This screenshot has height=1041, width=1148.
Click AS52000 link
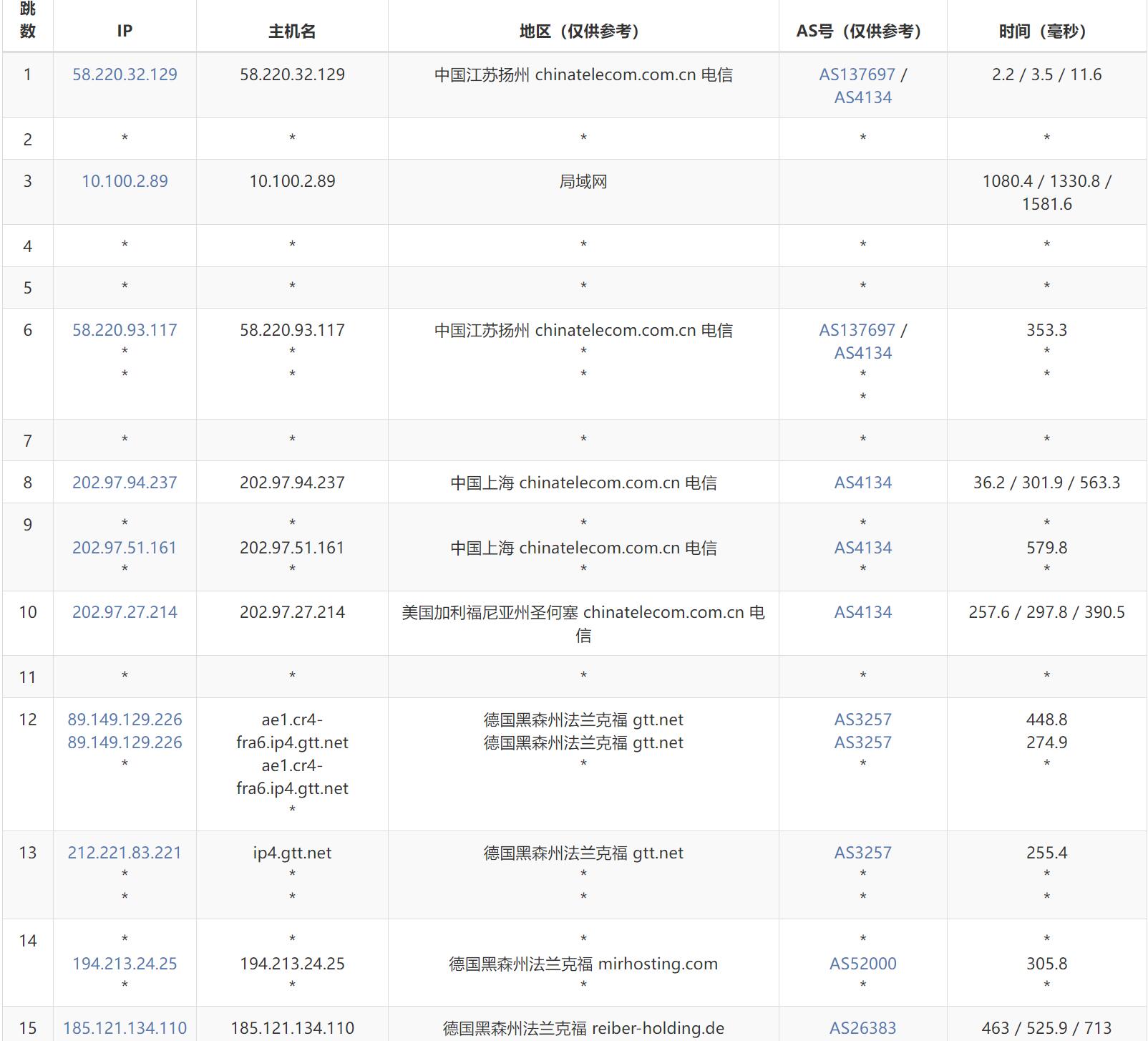[x=863, y=964]
